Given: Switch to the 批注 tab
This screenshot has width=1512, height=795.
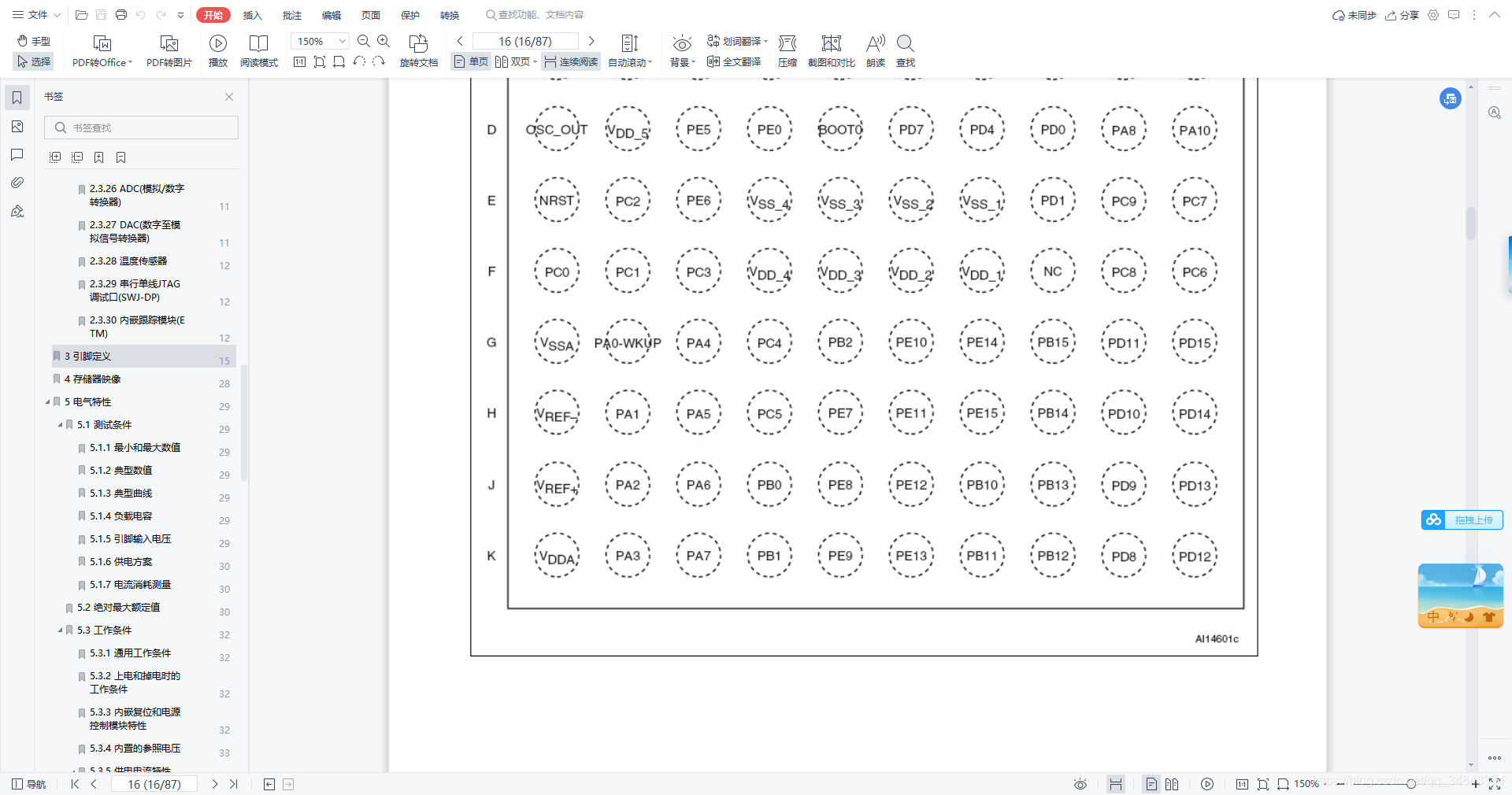Looking at the screenshot, I should point(291,15).
